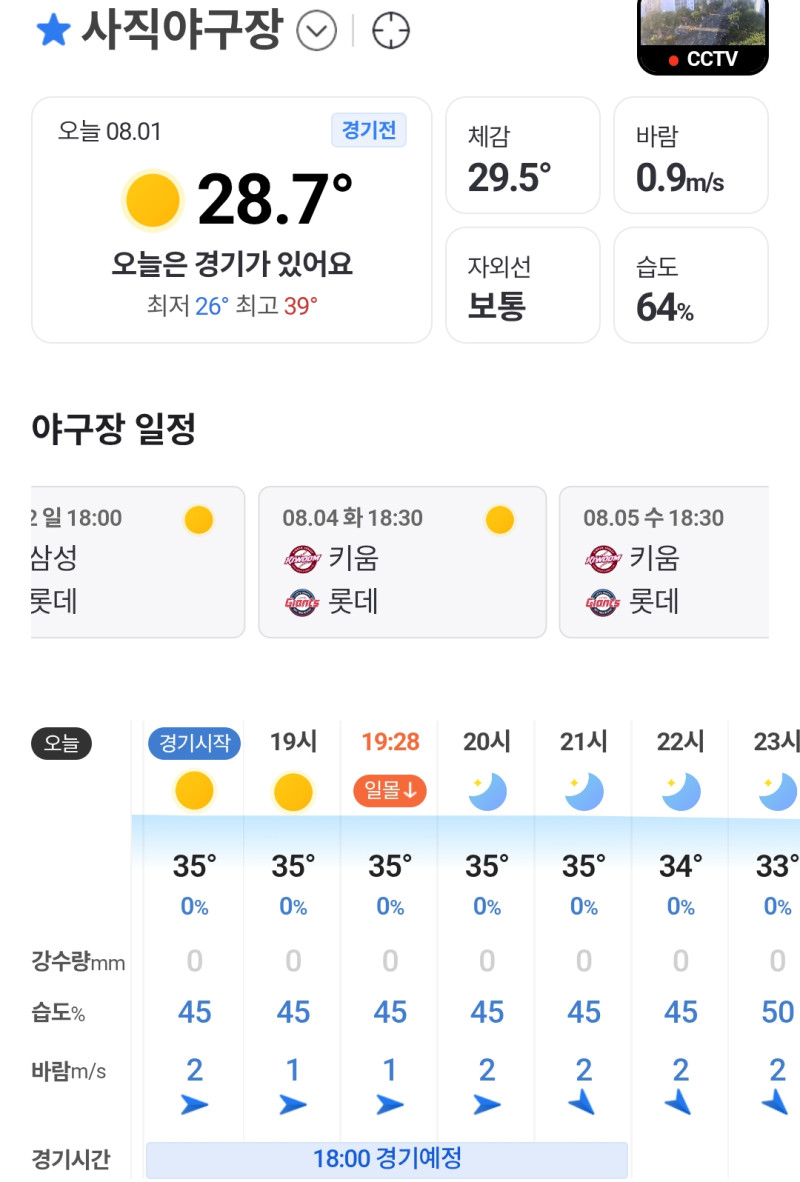Tap the Giants team logo in 08.05 game

(602, 603)
